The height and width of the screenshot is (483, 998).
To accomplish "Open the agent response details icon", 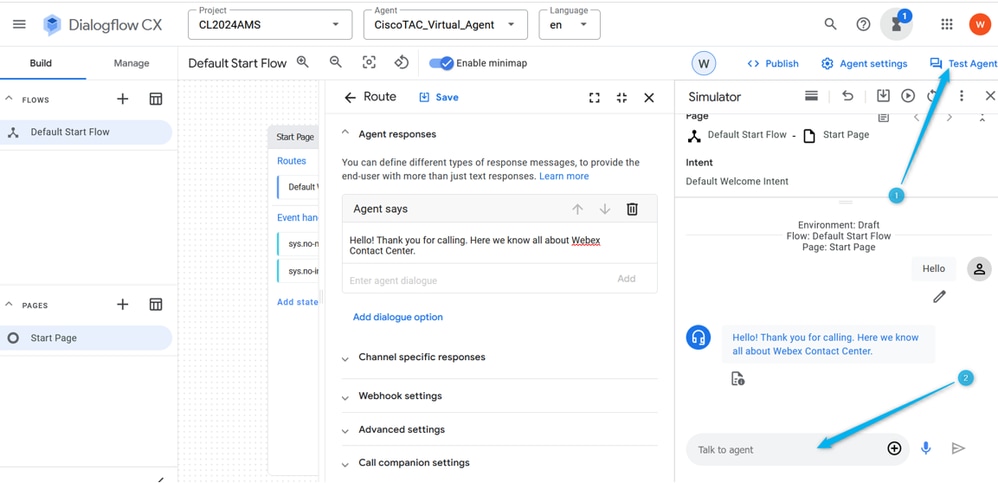I will (x=738, y=379).
